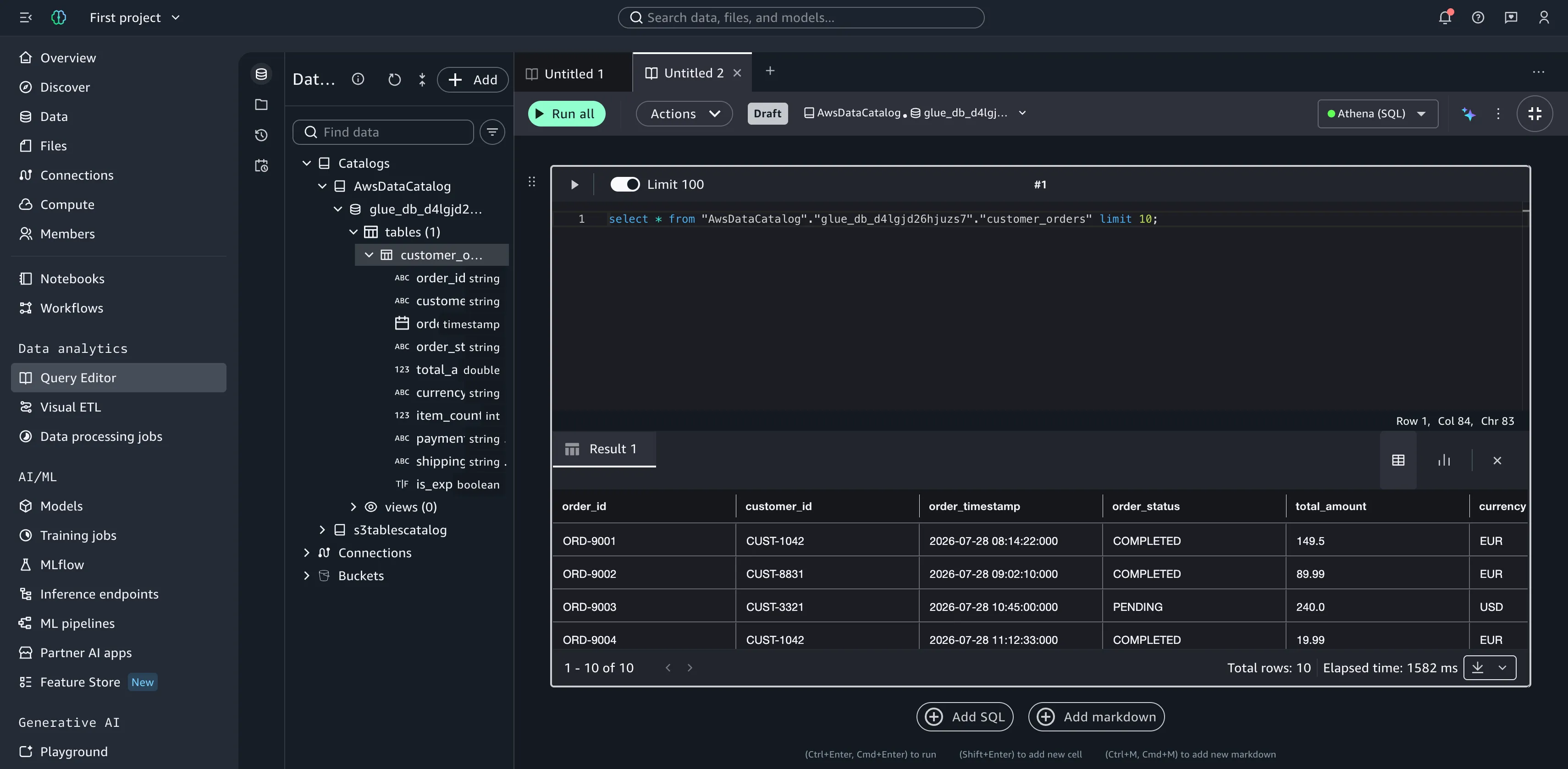Open the user profile icon
Viewport: 1568px width, 769px height.
(x=1544, y=17)
